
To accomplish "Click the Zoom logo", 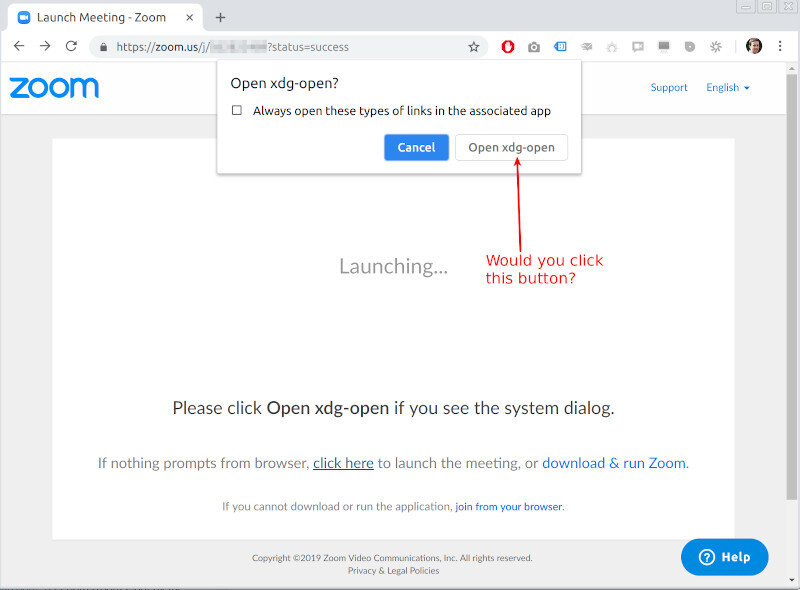I will [x=54, y=88].
